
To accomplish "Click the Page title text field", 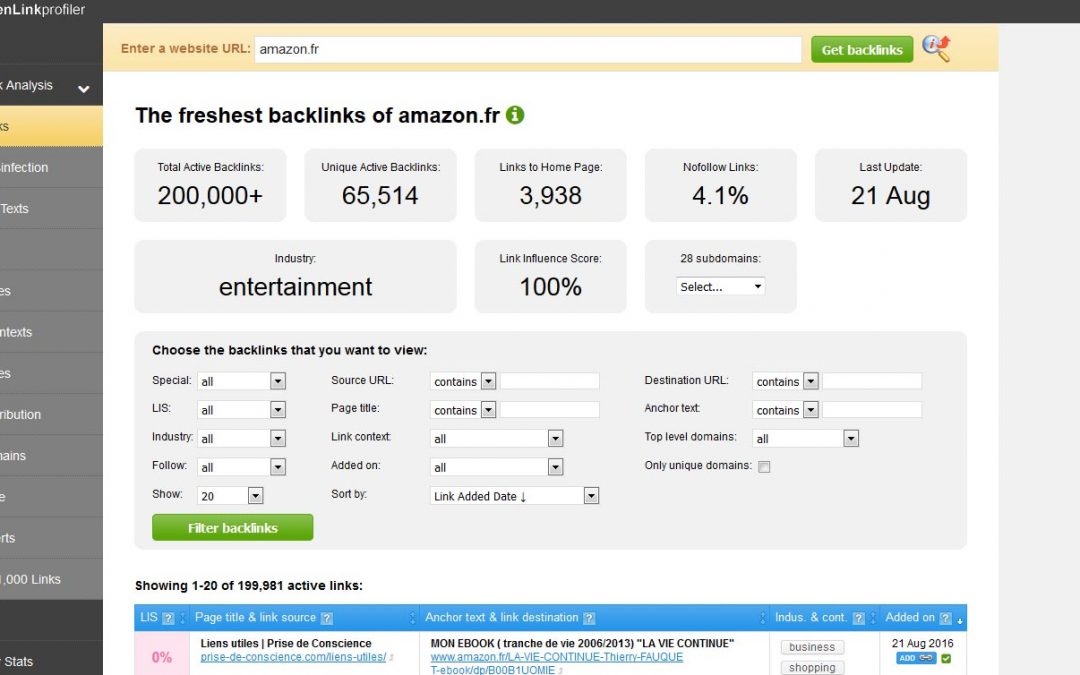I will point(550,410).
